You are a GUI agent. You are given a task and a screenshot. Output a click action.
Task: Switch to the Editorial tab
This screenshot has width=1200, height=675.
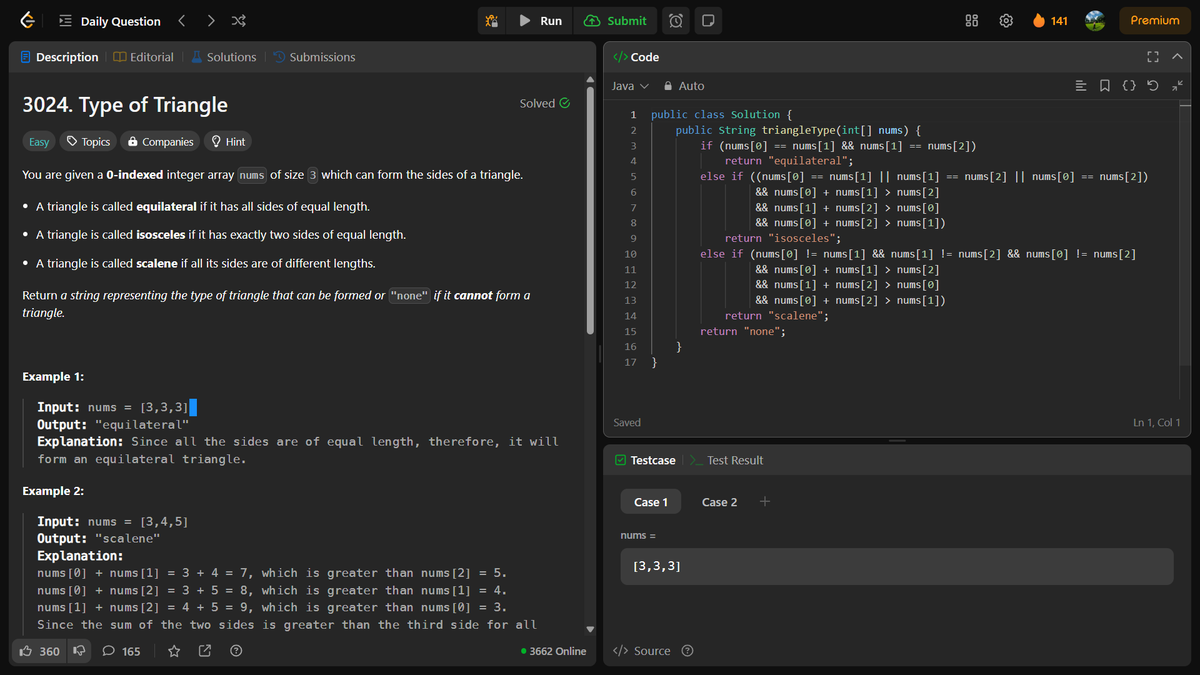click(x=143, y=57)
